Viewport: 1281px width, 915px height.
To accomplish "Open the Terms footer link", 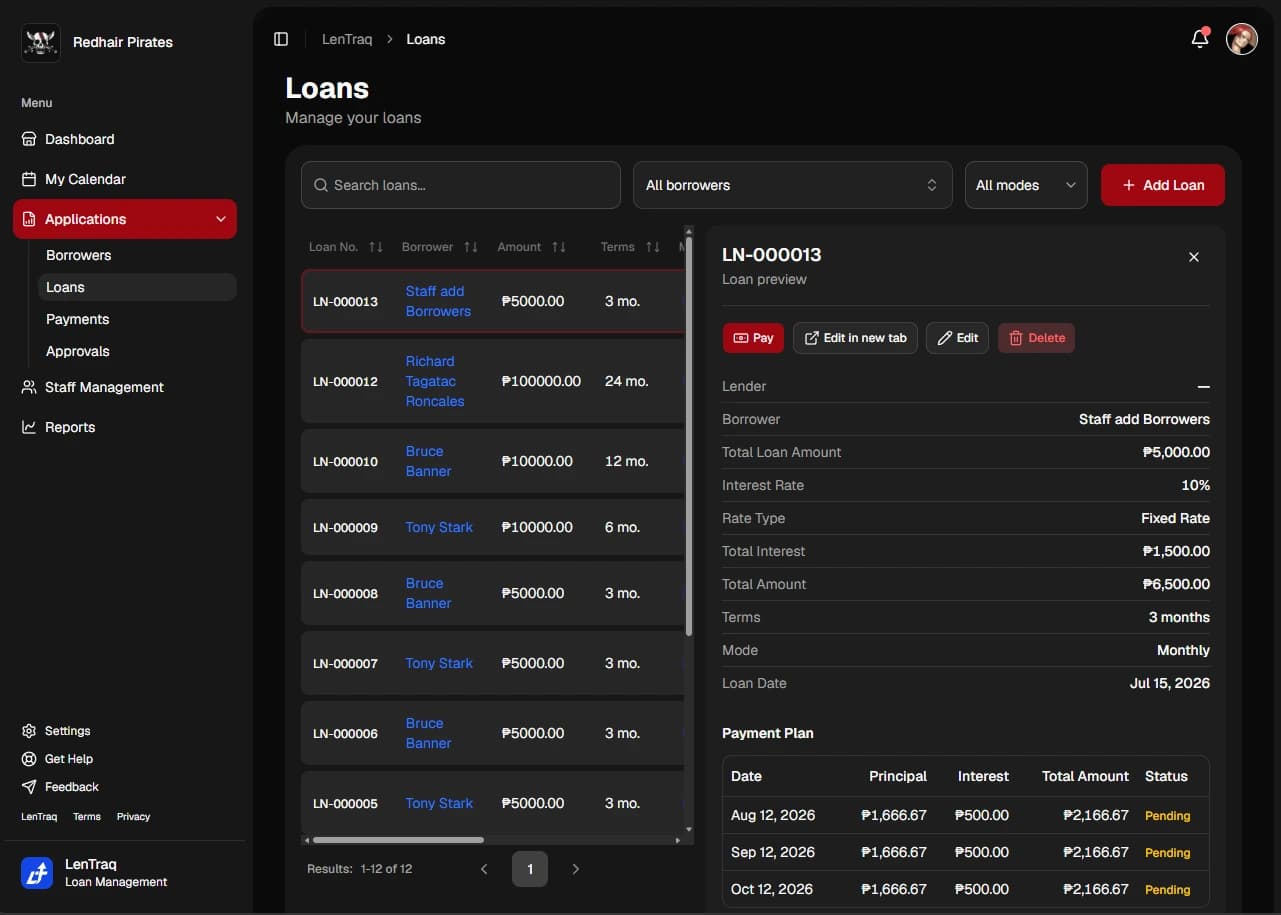I will tap(87, 817).
